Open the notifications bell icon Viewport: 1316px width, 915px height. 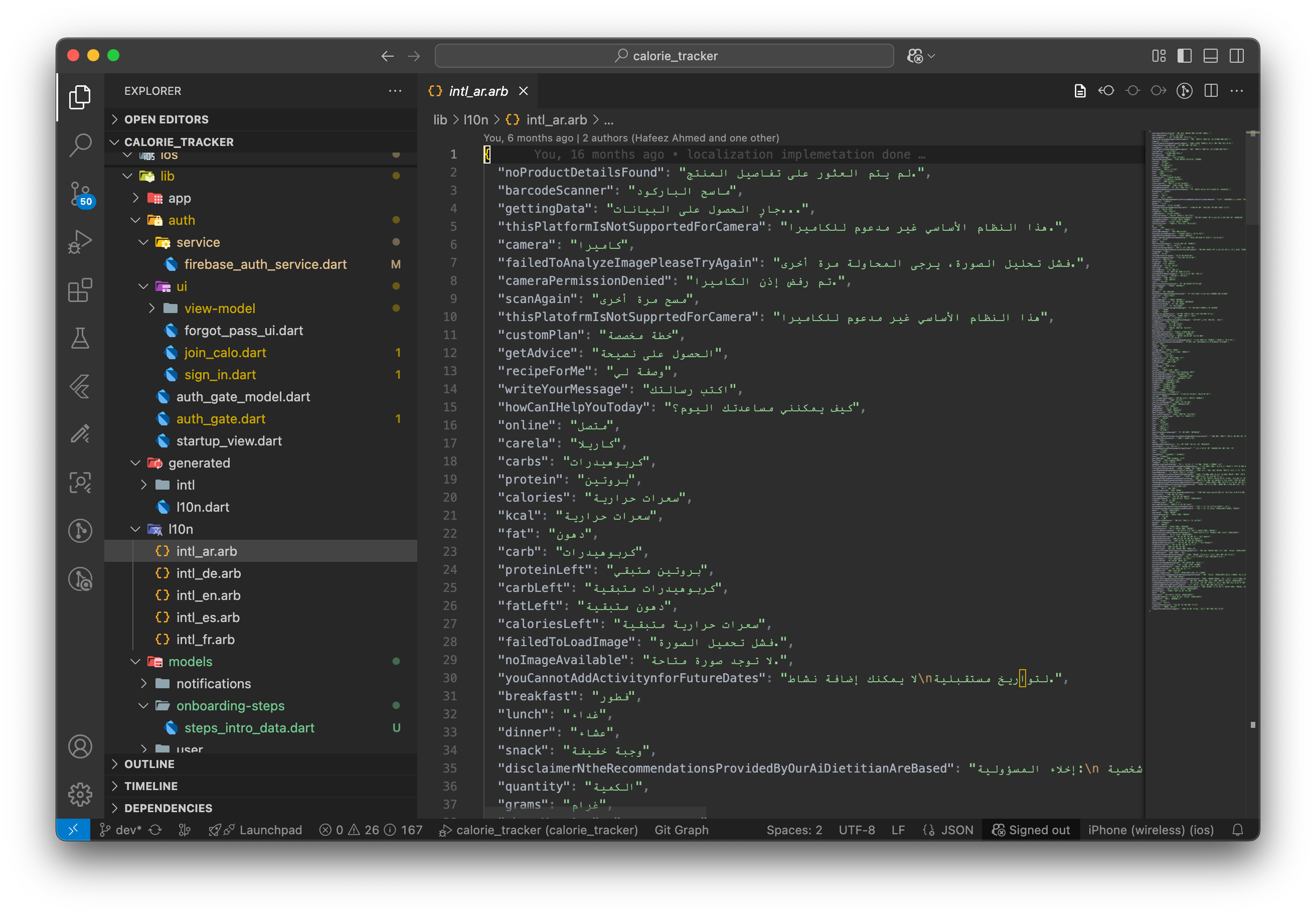(1238, 830)
